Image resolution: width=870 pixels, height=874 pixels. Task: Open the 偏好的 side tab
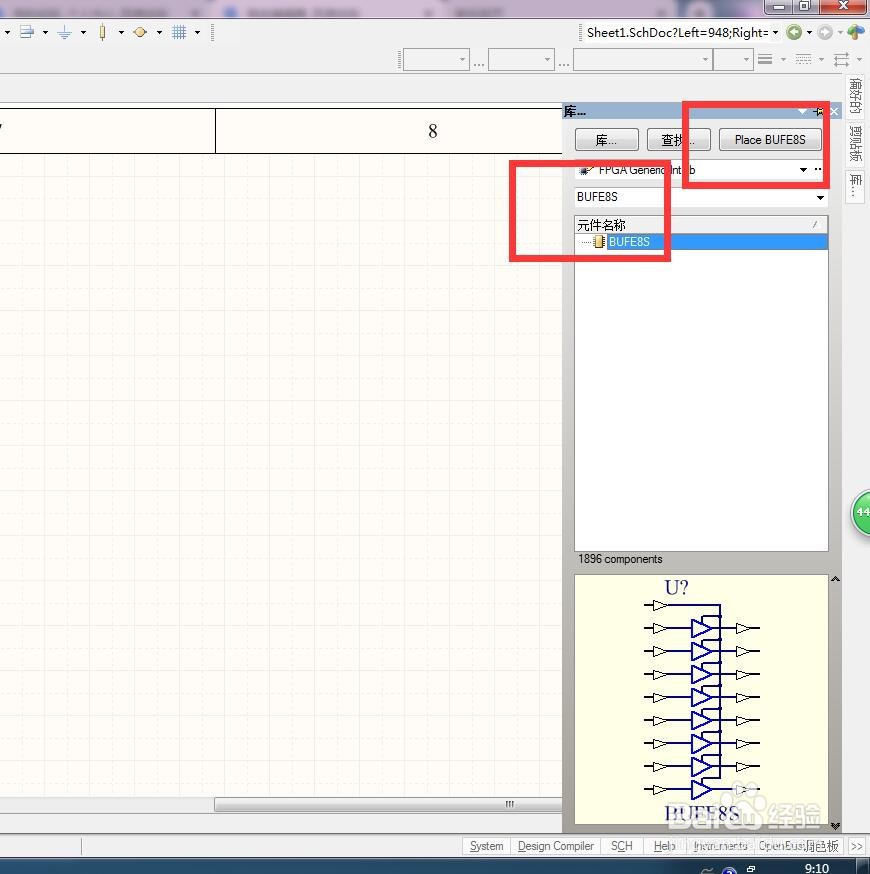click(855, 95)
